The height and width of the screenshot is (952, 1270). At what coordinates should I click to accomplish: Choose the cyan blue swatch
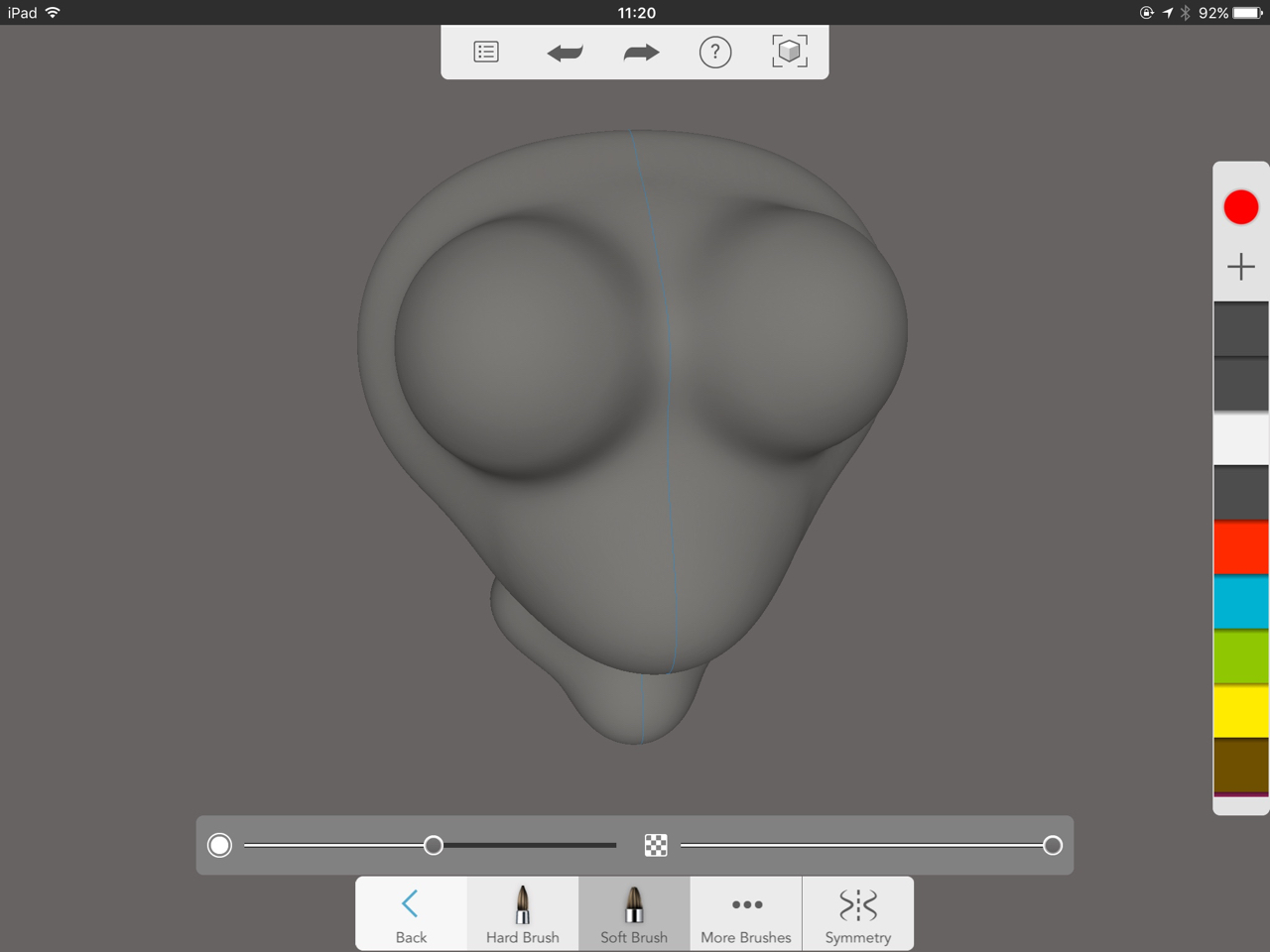pyautogui.click(x=1241, y=602)
